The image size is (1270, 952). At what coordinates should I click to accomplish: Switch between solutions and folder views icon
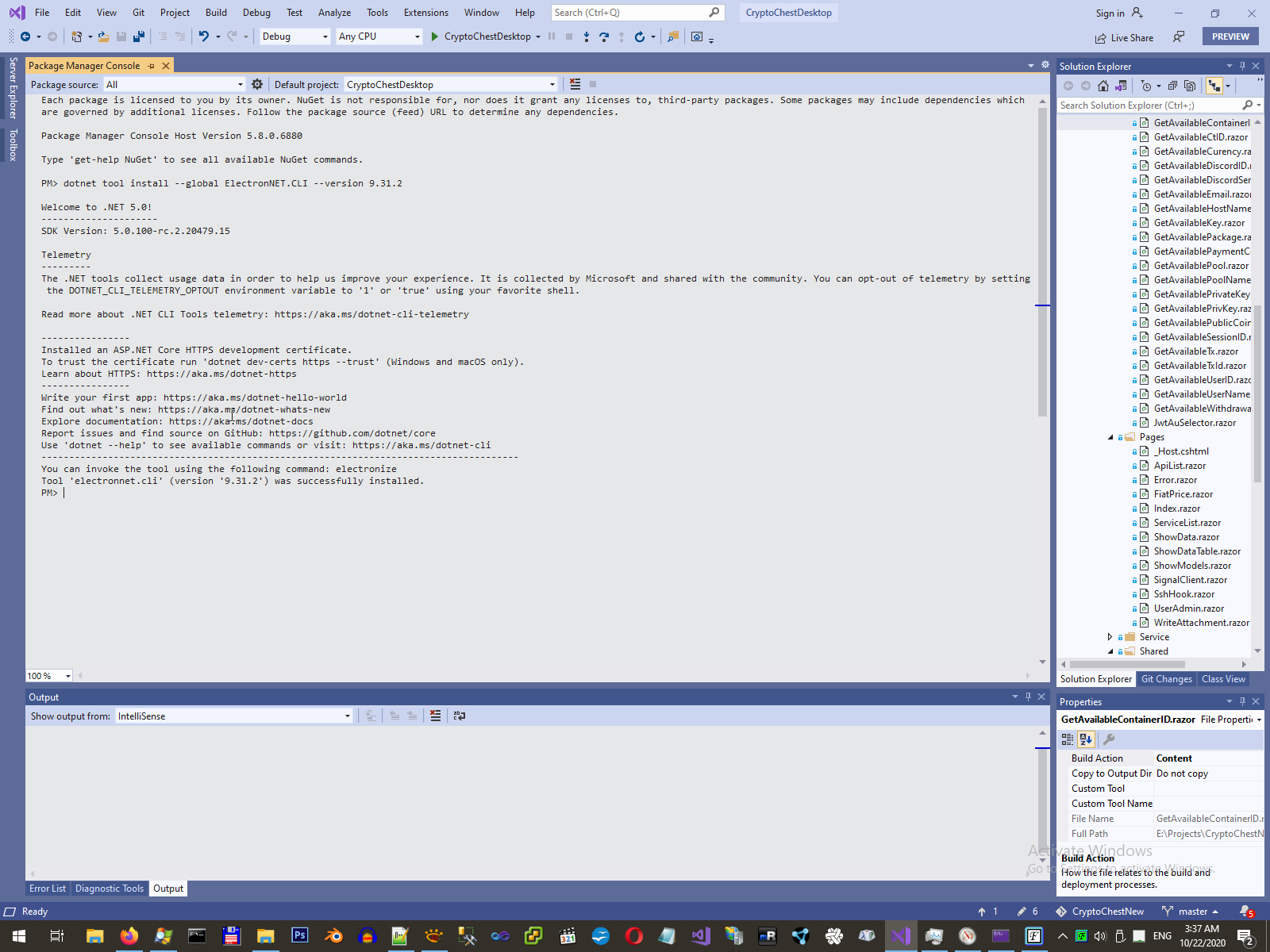(1121, 86)
